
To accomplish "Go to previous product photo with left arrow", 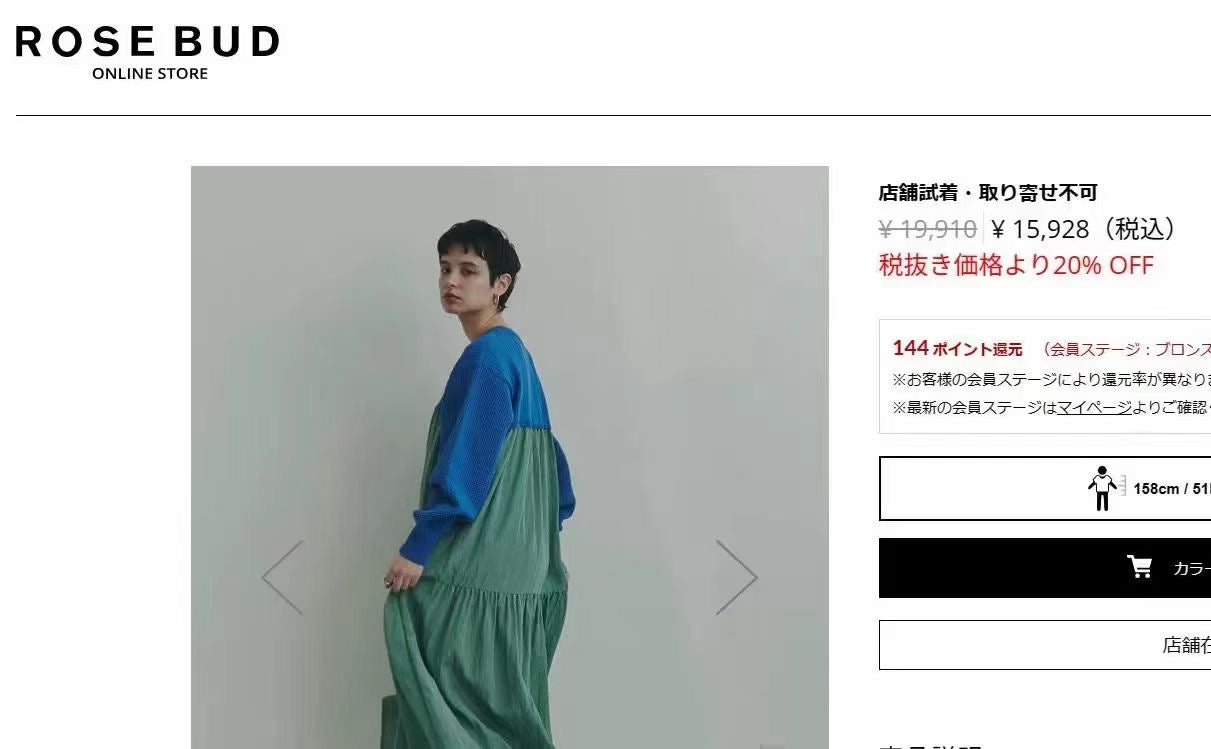I will (282, 577).
